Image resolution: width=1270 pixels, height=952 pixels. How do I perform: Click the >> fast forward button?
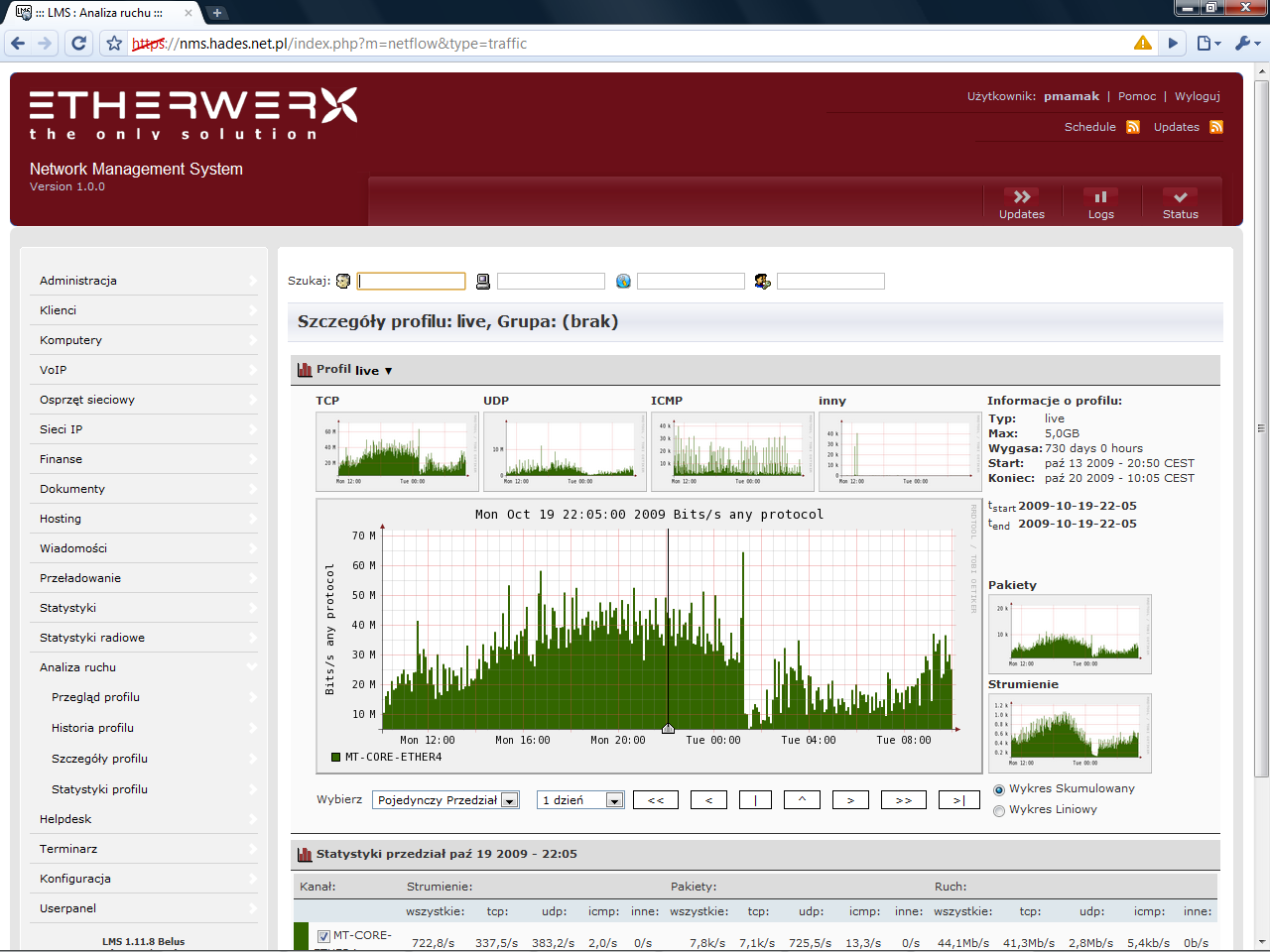pyautogui.click(x=904, y=800)
